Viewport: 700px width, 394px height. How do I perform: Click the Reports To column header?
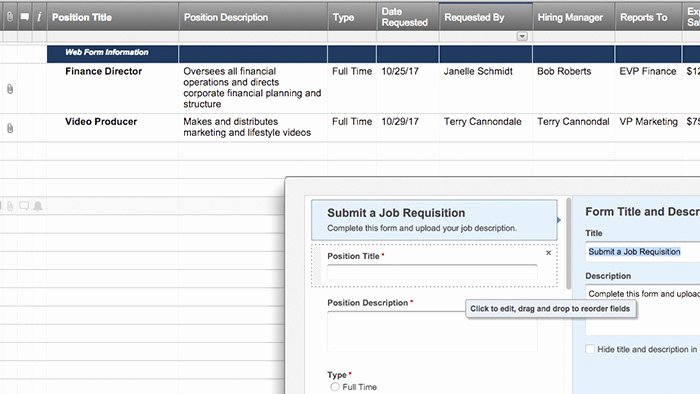coord(648,17)
